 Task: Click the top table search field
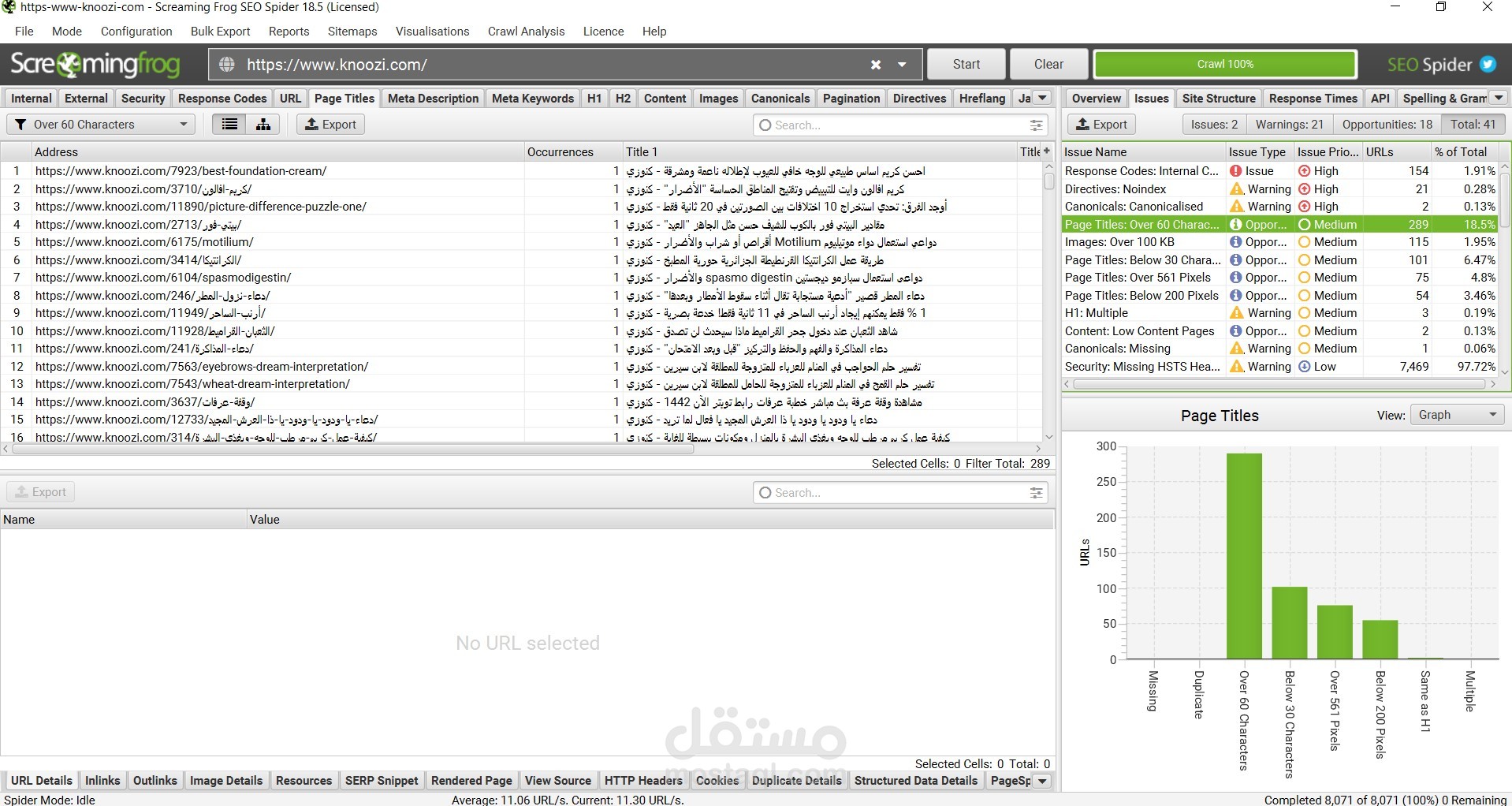[x=900, y=125]
